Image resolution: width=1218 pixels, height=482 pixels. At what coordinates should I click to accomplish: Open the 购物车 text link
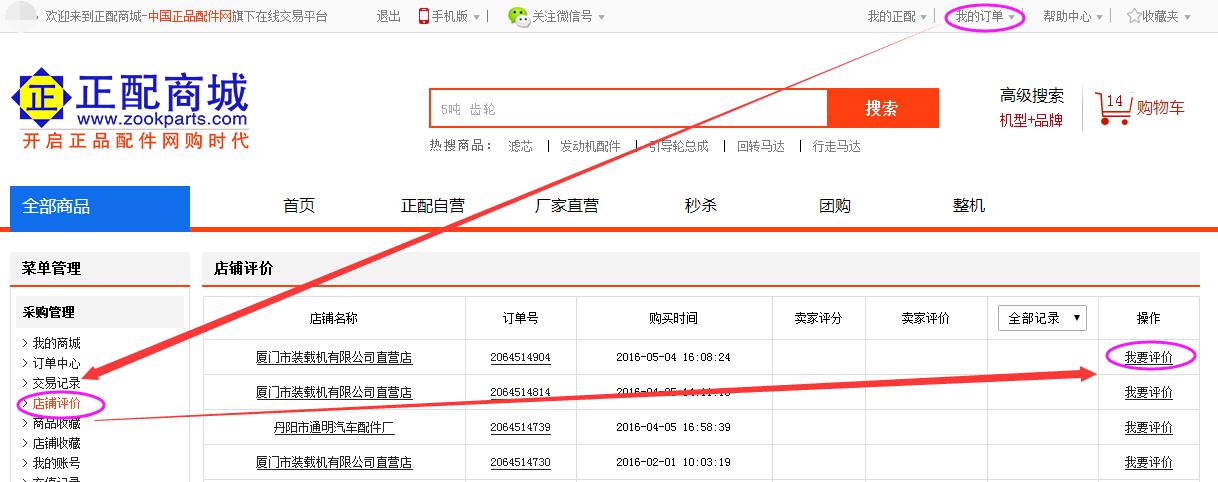1161,108
